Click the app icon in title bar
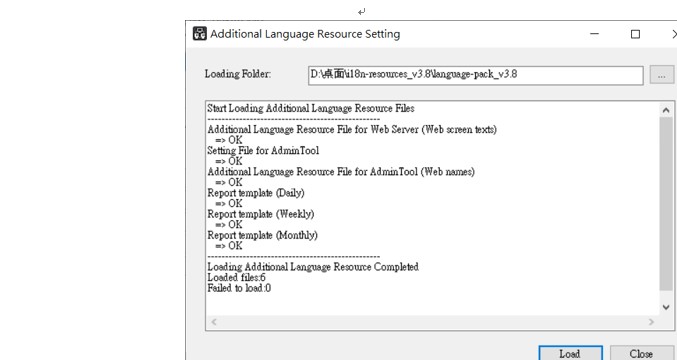 click(199, 34)
